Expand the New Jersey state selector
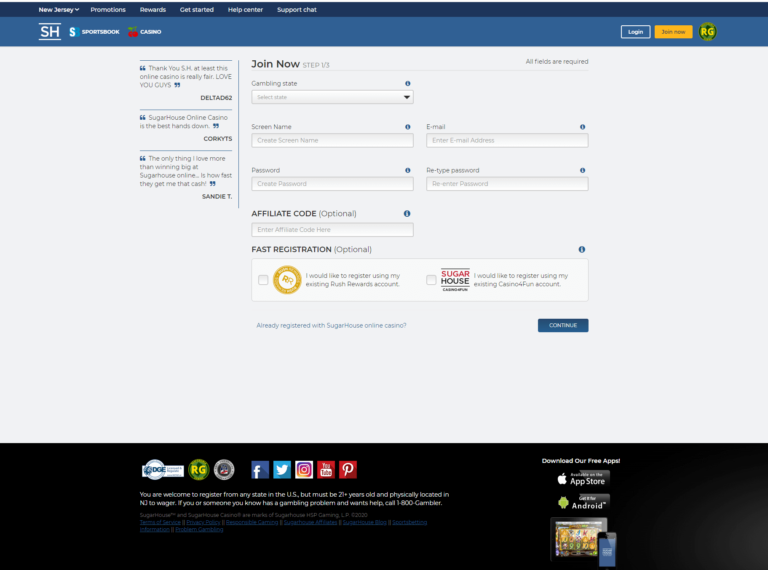Screen dimensions: 768x570 [59, 9]
